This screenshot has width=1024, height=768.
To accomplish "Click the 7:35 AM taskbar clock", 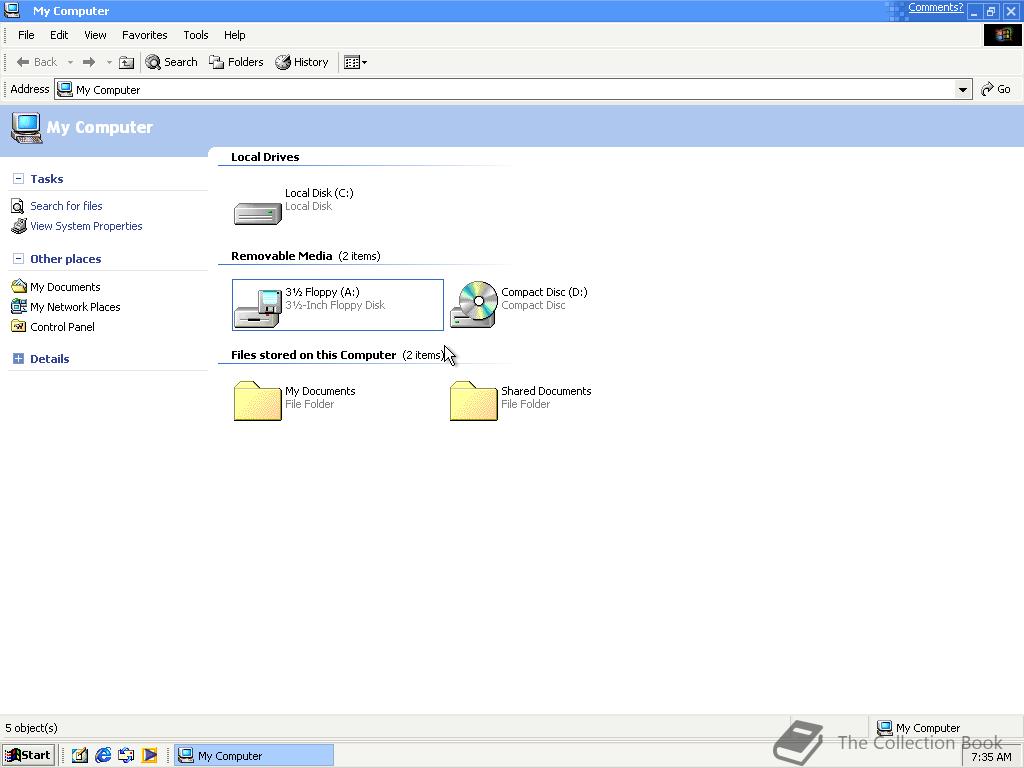I will 991,757.
